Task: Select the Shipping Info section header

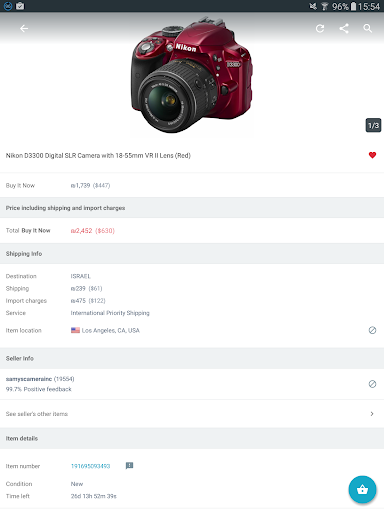Action: [x=192, y=254]
